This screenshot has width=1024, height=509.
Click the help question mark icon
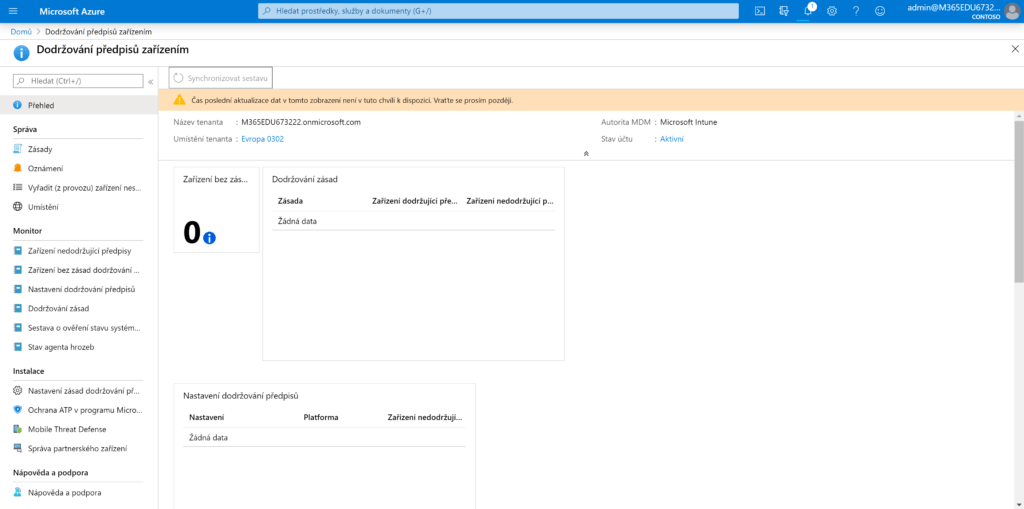(x=855, y=11)
